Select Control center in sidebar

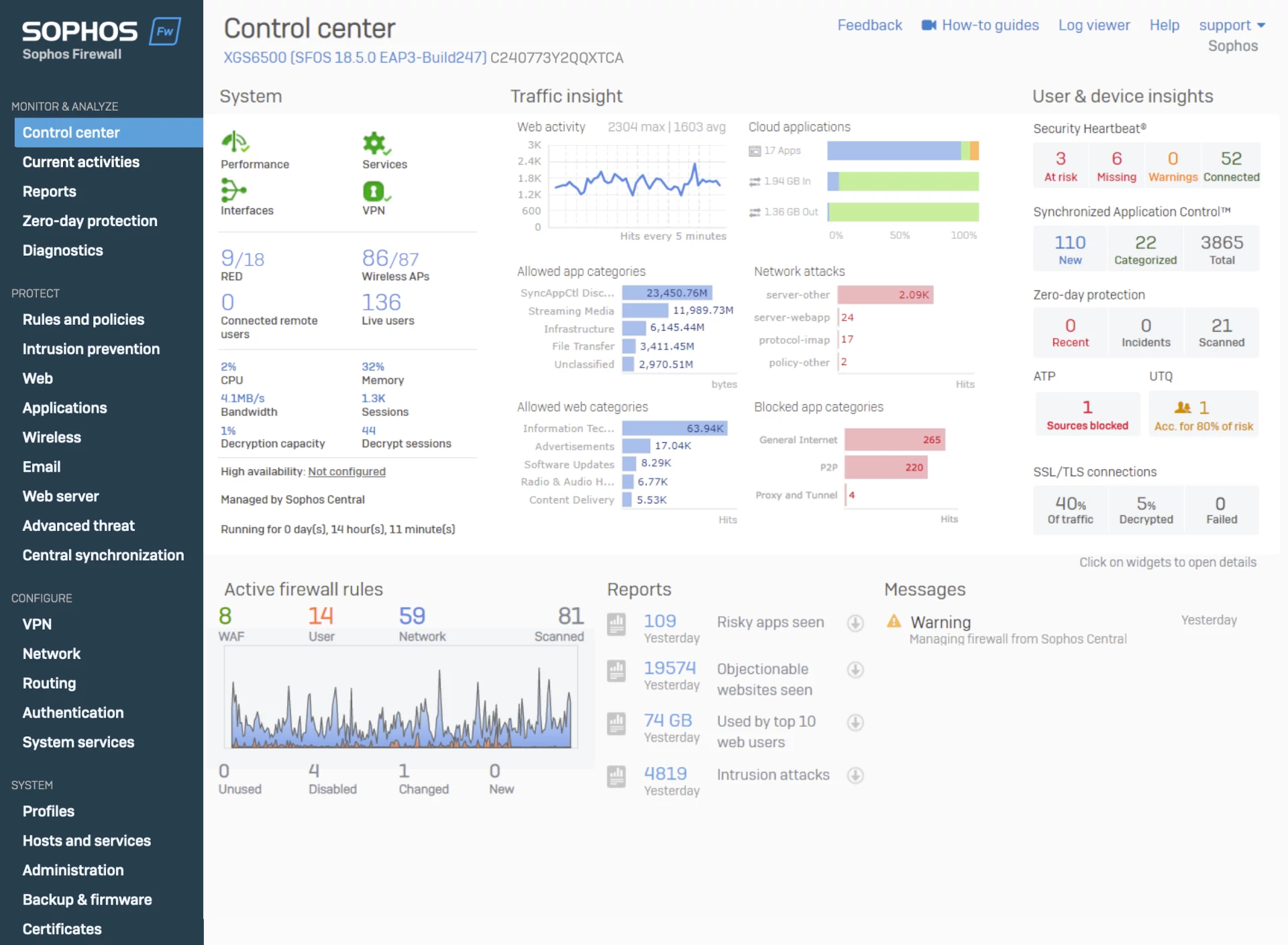click(109, 132)
